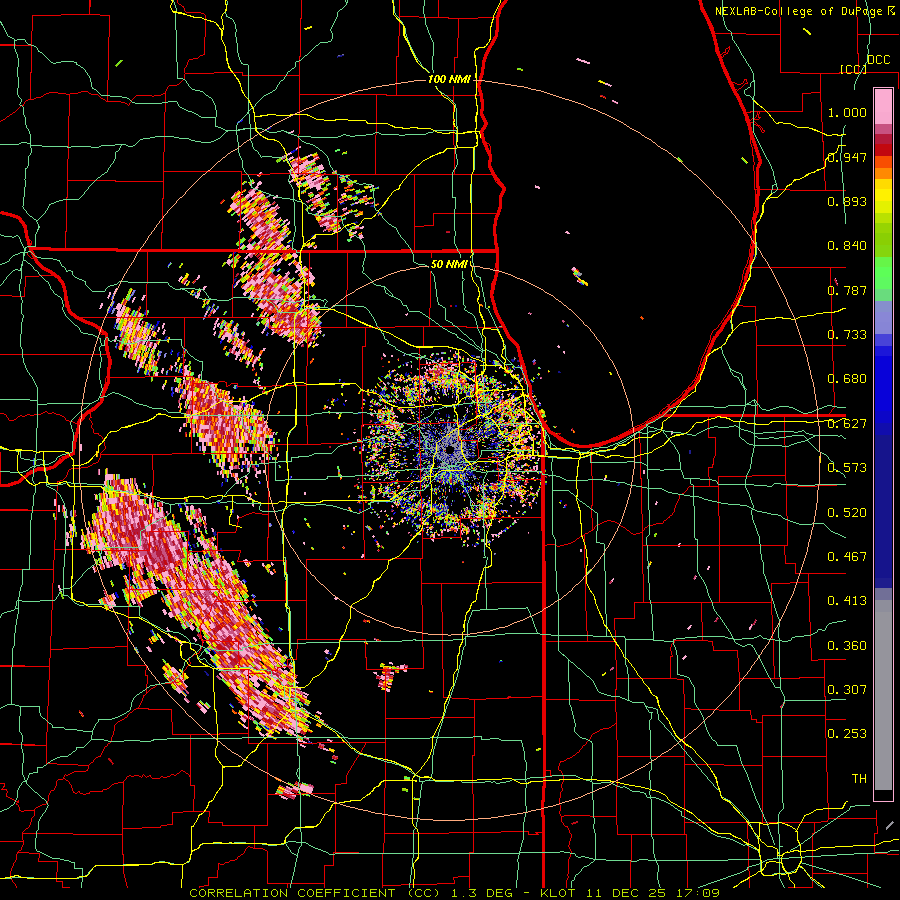Click the 0.360 legend value

pyautogui.click(x=847, y=646)
